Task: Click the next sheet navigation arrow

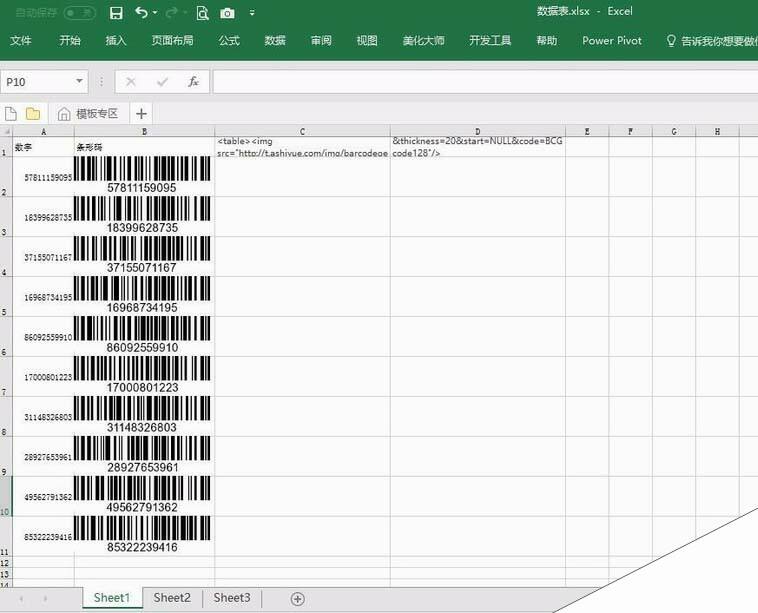Action: point(45,599)
